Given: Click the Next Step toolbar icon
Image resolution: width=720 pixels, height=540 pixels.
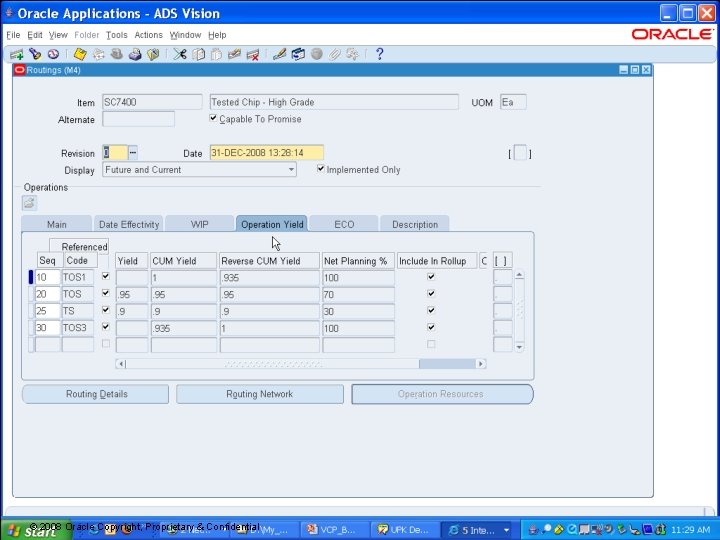Looking at the screenshot, I should [x=99, y=54].
